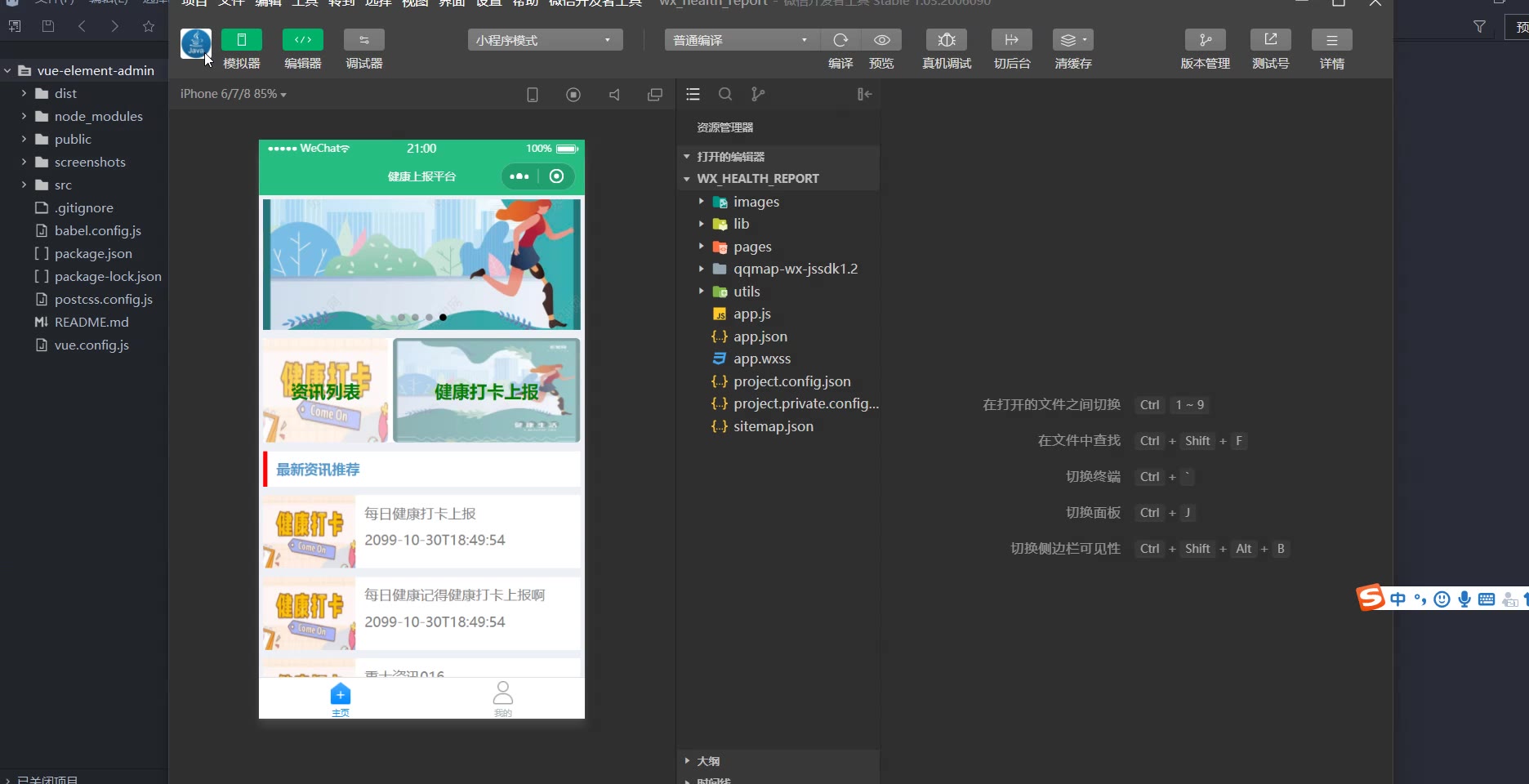Open README.md in background editor
This screenshot has height=784, width=1529.
[x=84, y=323]
